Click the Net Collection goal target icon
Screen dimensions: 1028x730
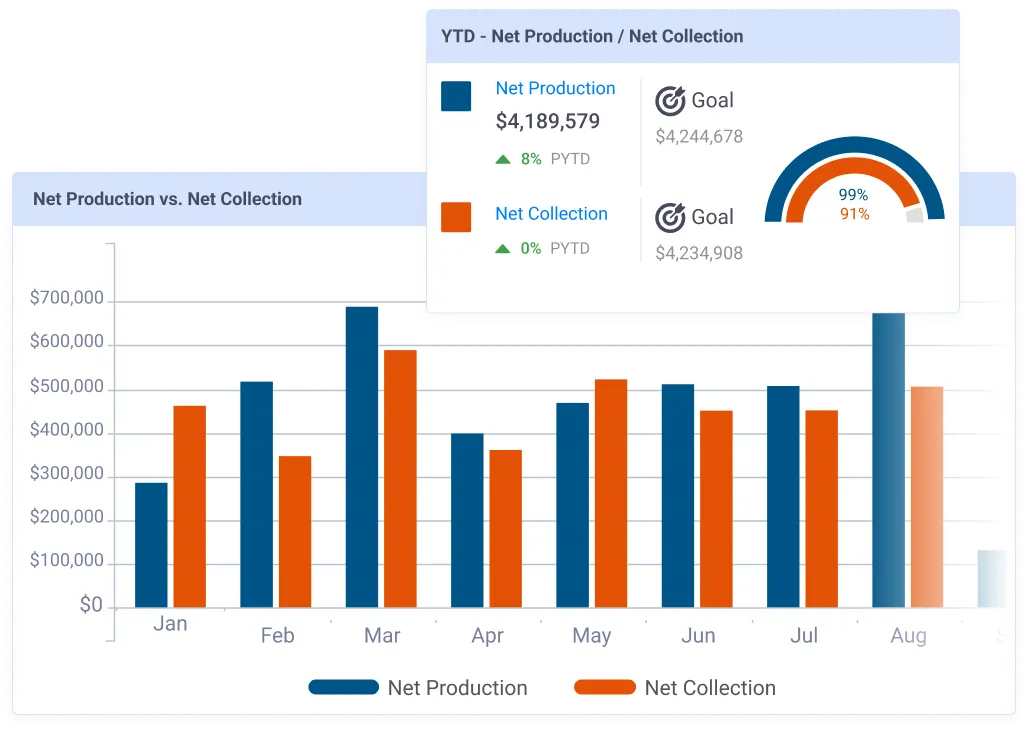(670, 218)
